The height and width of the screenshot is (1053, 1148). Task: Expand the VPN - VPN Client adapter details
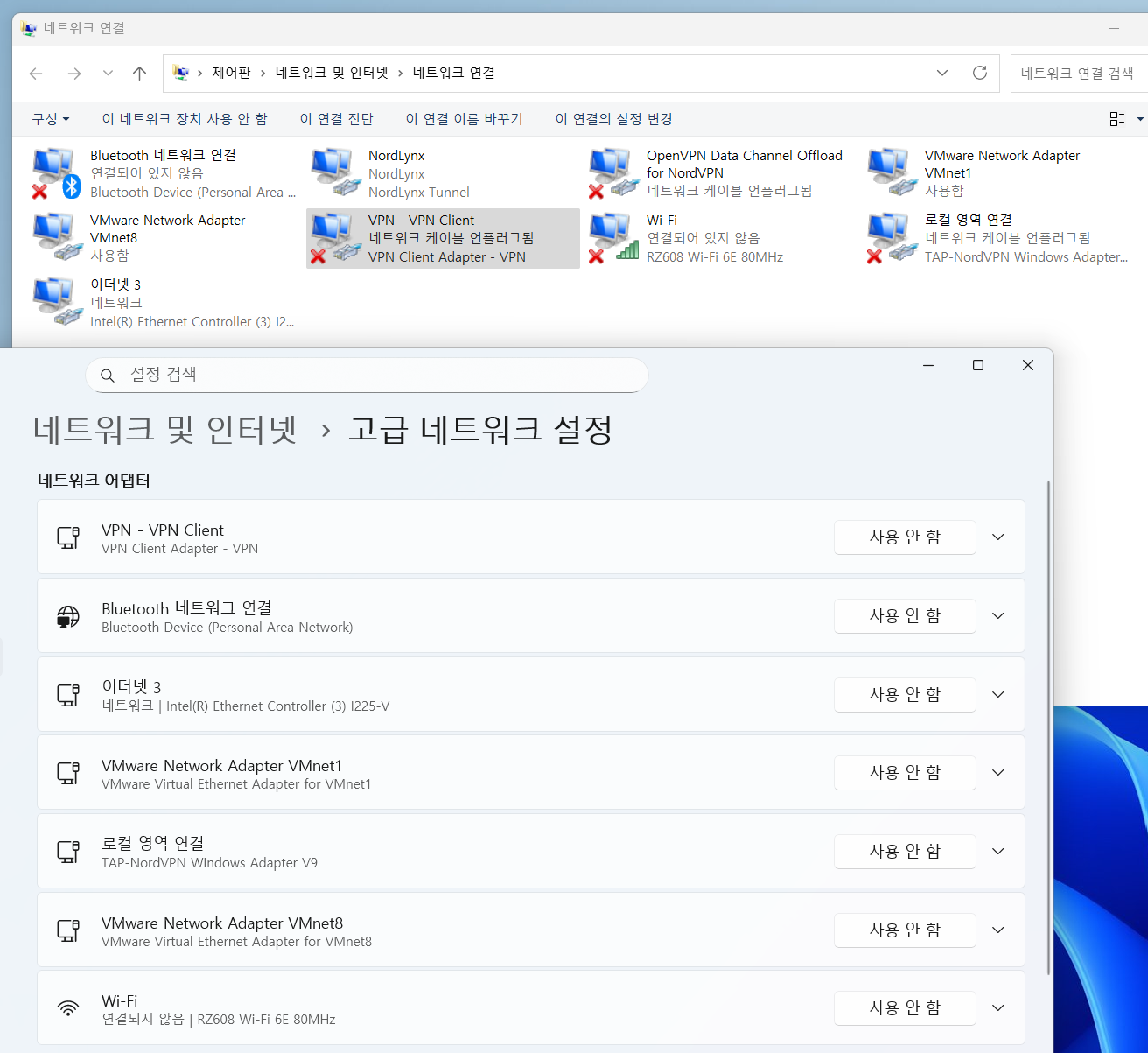coord(998,537)
